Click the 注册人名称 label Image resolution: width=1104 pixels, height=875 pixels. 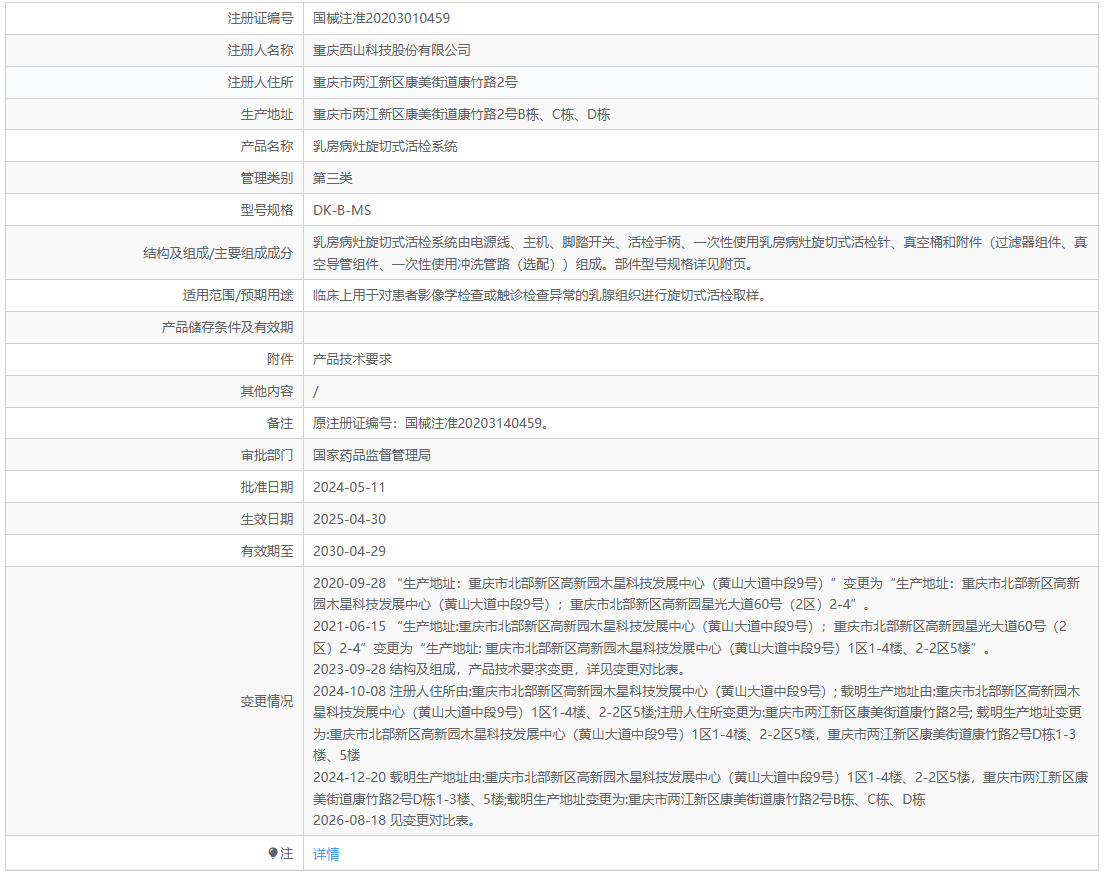(260, 50)
